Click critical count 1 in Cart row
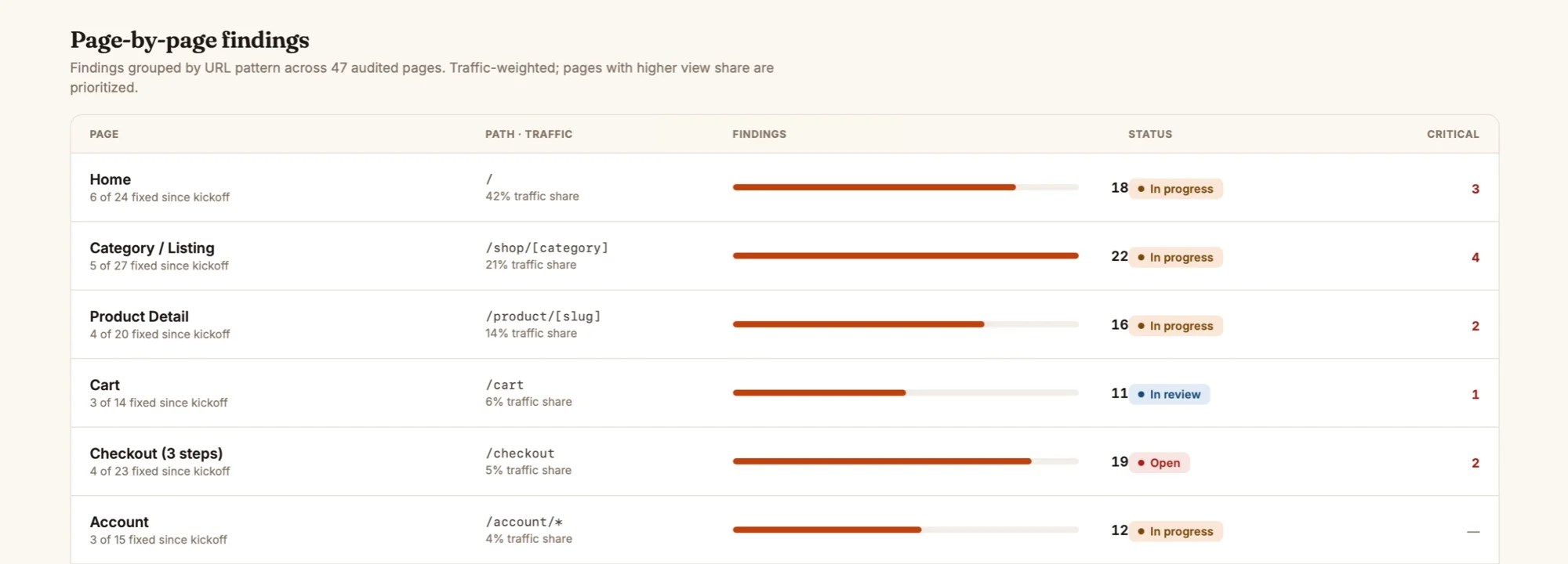This screenshot has width=1568, height=564. point(1475,395)
